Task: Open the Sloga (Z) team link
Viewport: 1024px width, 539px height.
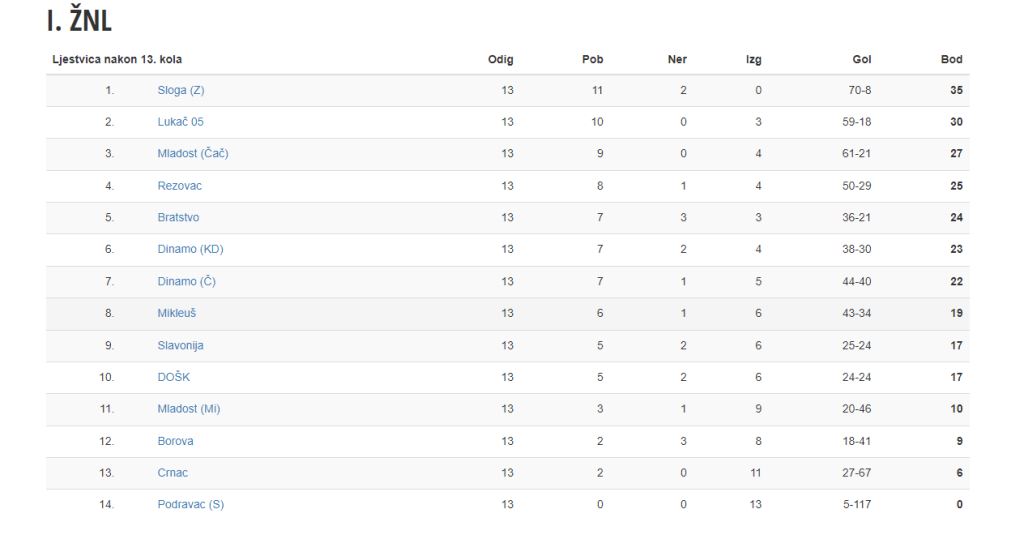Action: click(x=181, y=90)
